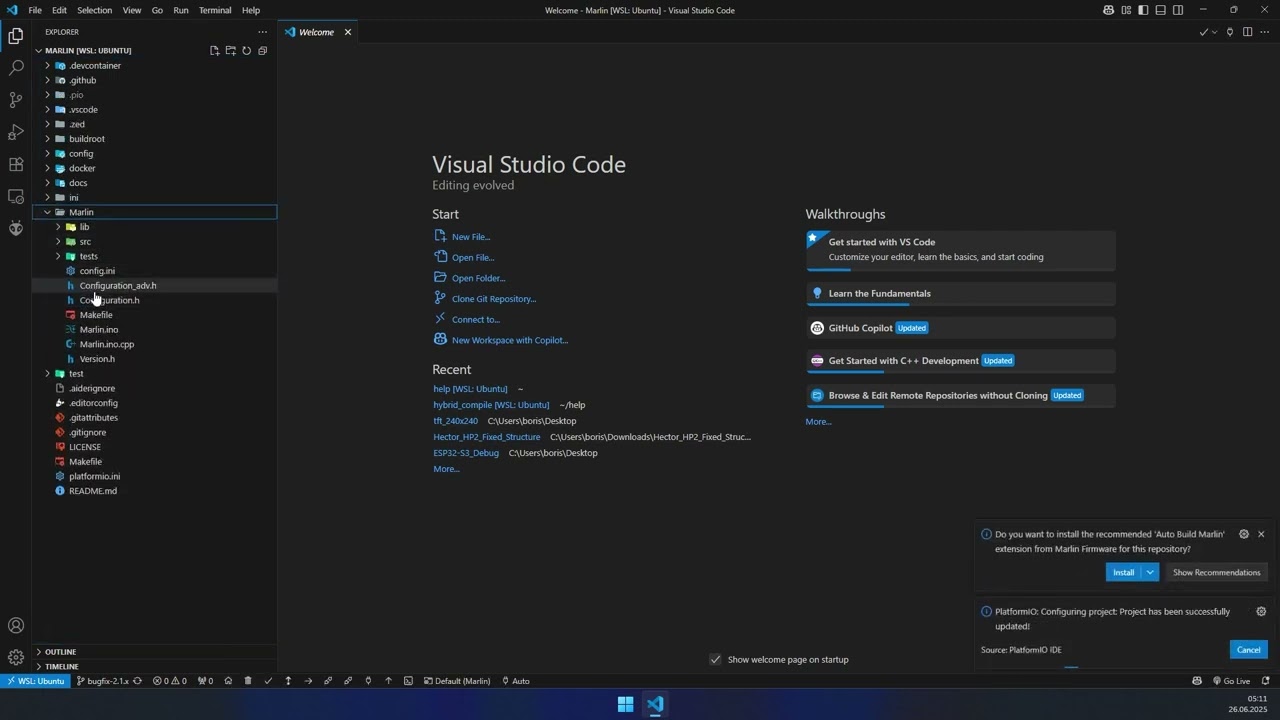Image resolution: width=1280 pixels, height=720 pixels.
Task: Open Run and Debug view
Action: [16, 132]
